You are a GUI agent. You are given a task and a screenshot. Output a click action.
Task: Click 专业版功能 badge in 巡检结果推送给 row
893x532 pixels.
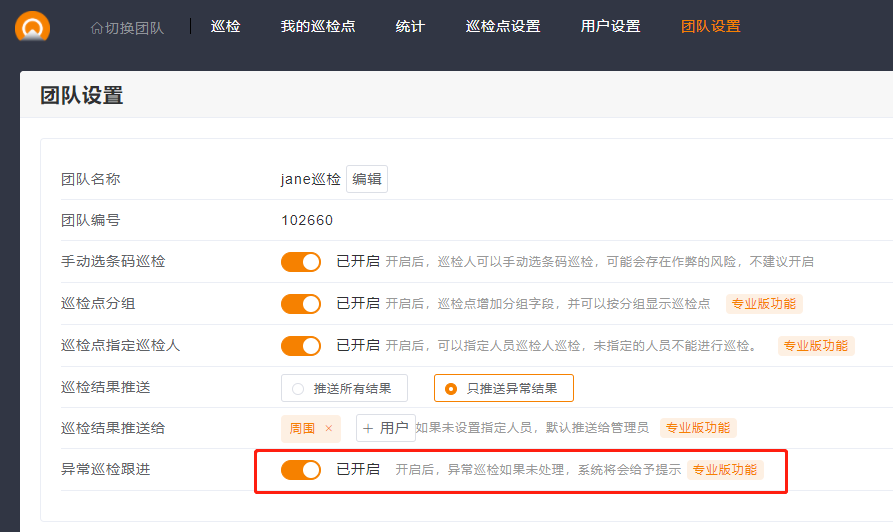coord(698,428)
